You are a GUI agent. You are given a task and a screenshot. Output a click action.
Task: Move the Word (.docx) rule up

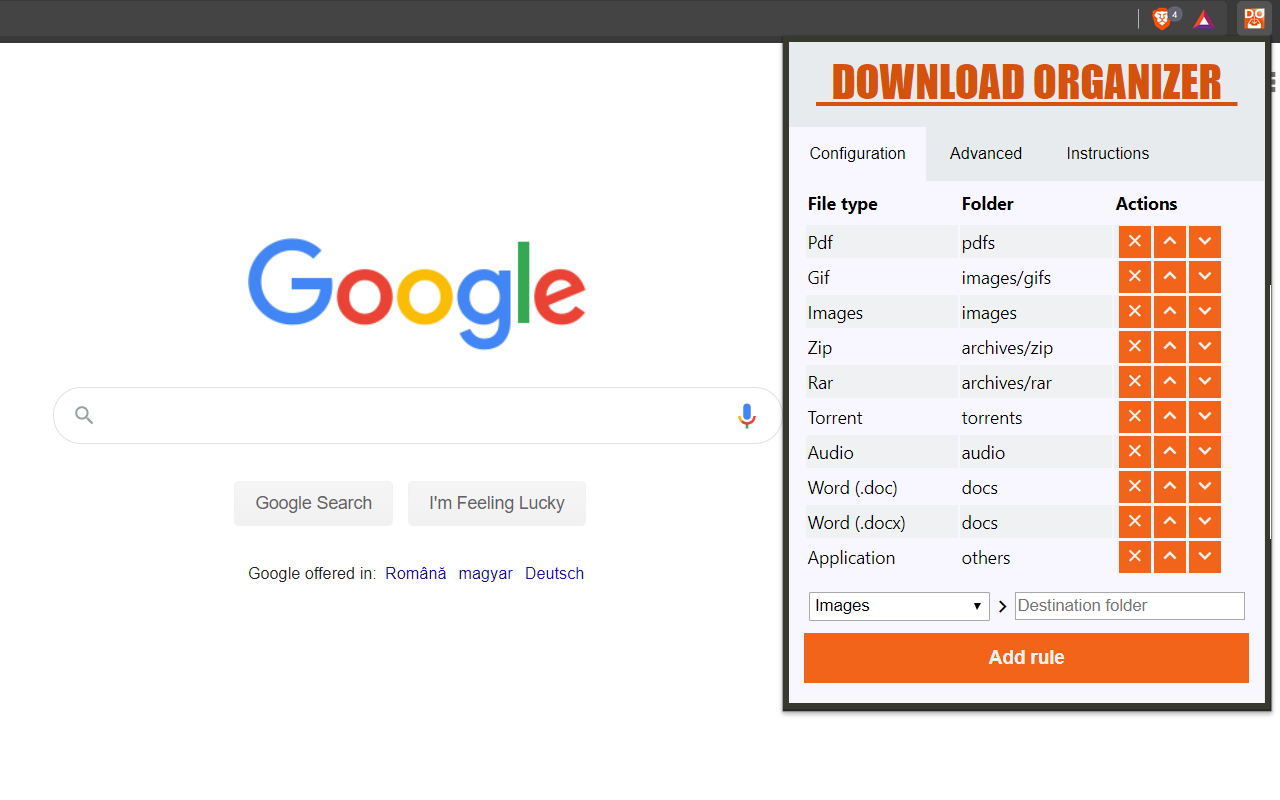pyautogui.click(x=1170, y=522)
